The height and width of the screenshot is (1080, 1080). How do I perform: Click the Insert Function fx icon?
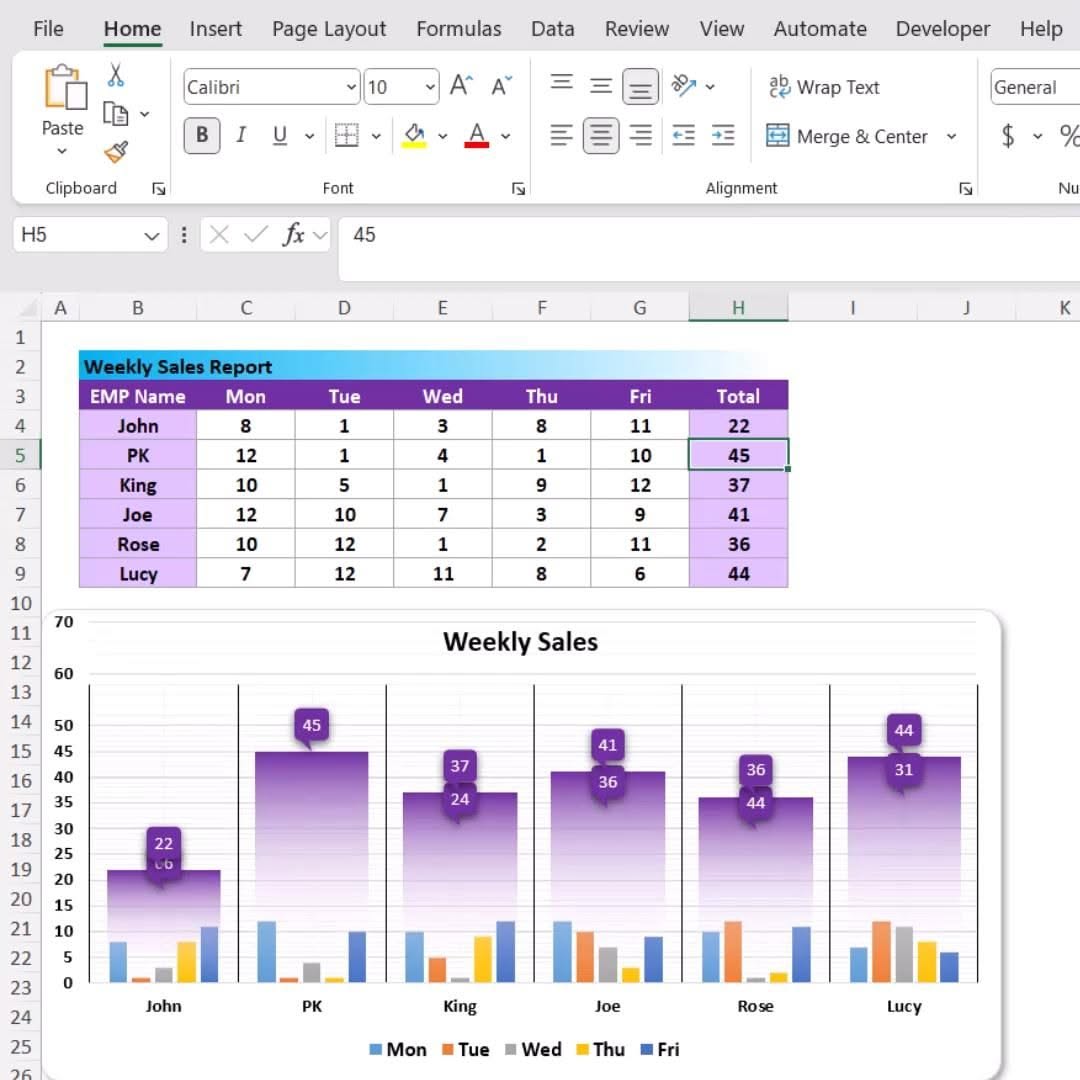click(x=293, y=235)
